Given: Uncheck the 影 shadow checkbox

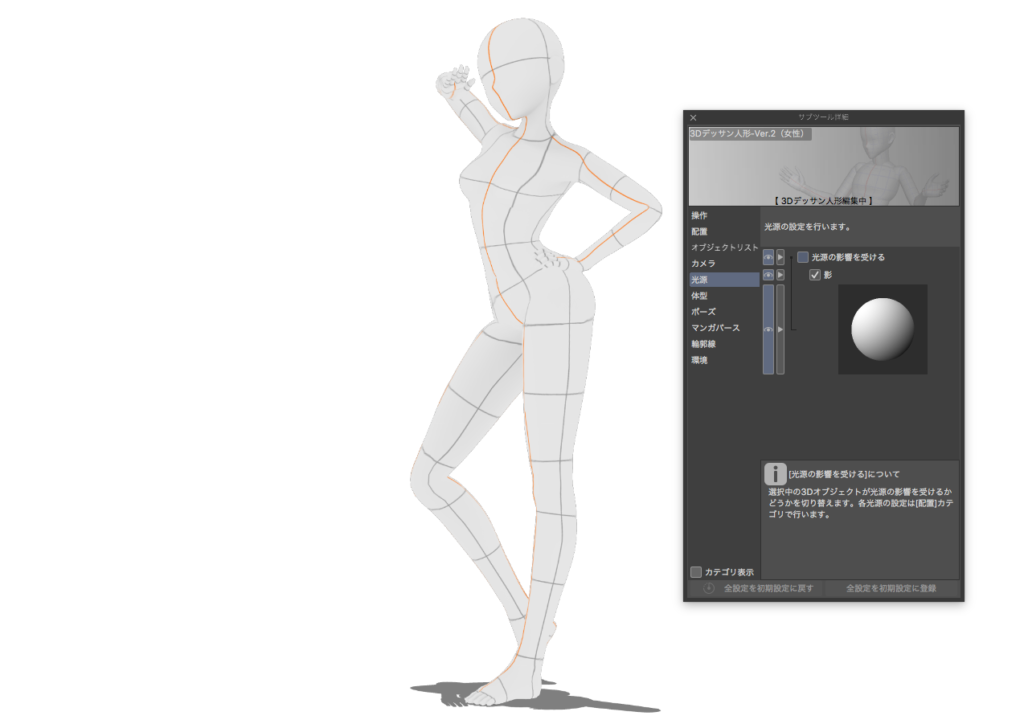Looking at the screenshot, I should coord(815,273).
